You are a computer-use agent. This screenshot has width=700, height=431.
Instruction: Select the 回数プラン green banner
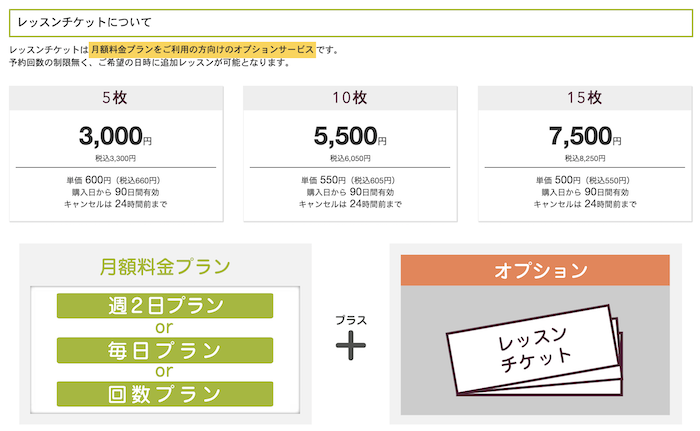point(165,394)
